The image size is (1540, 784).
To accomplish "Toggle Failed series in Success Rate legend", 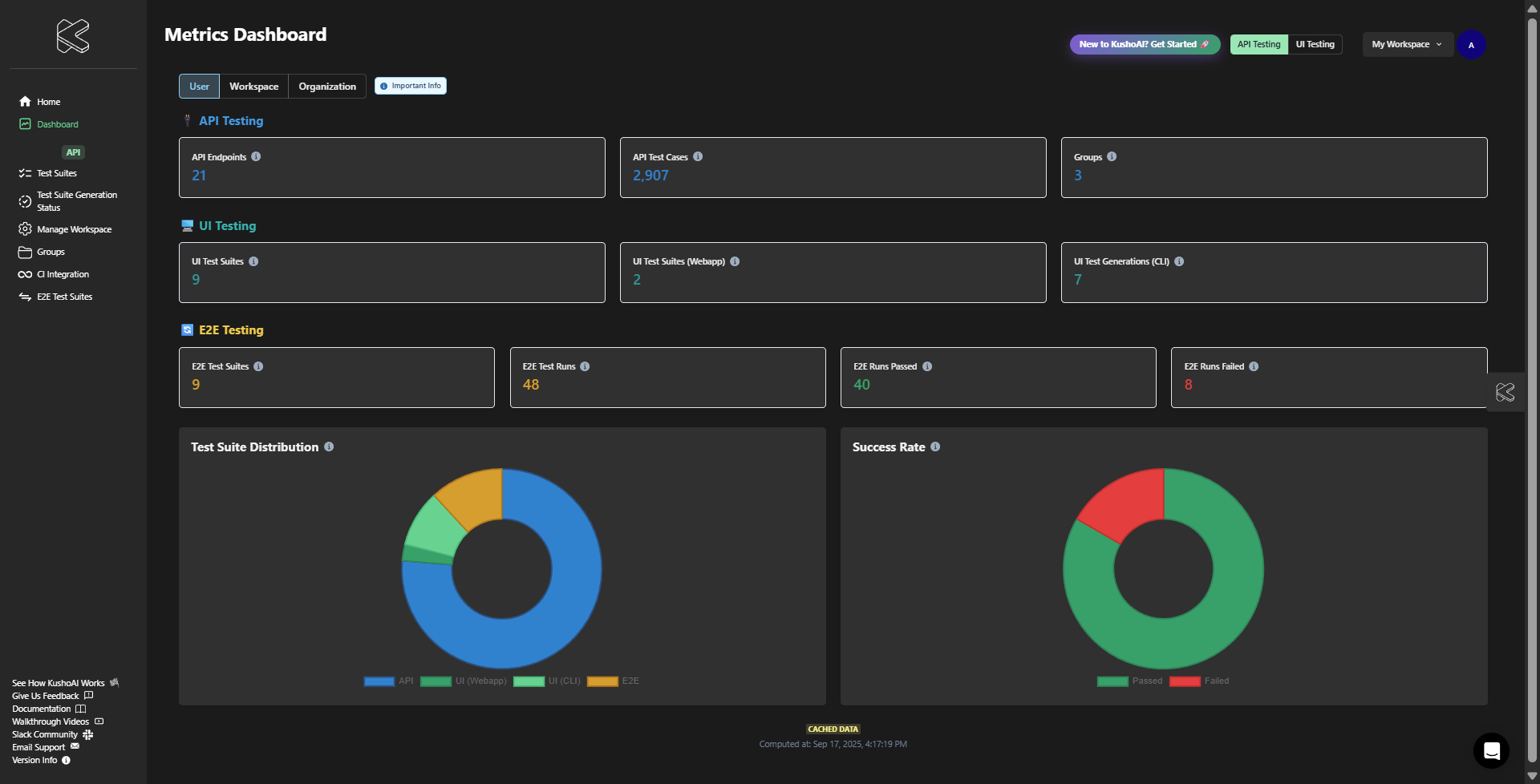I will pyautogui.click(x=1199, y=681).
